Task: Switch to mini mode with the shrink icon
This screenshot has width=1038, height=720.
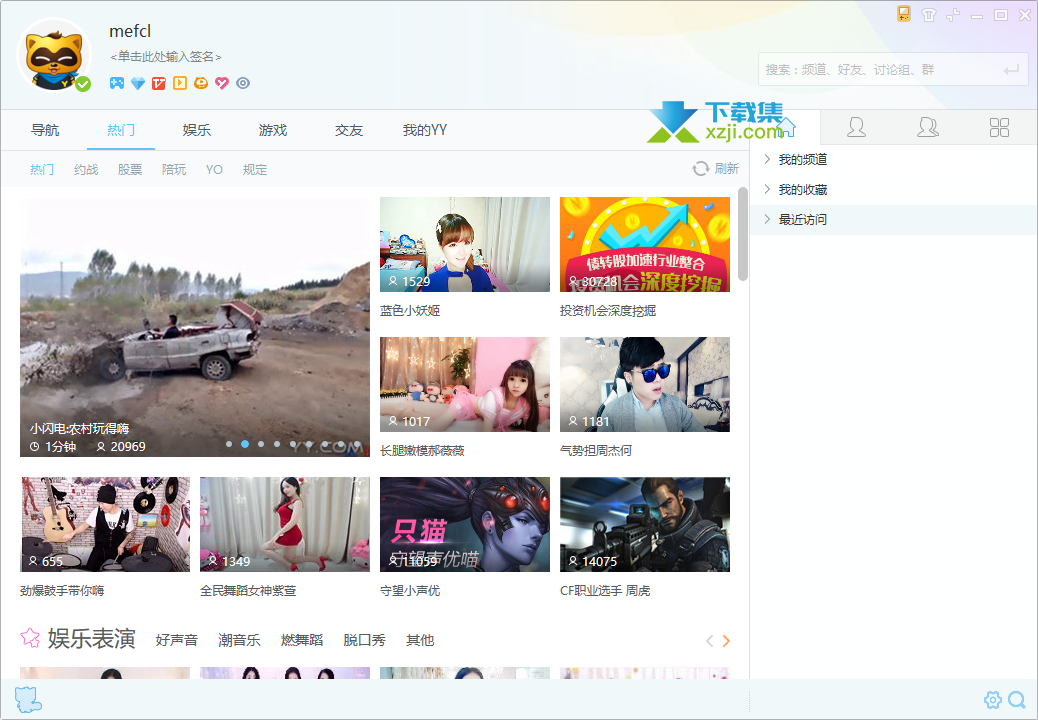Action: click(953, 15)
